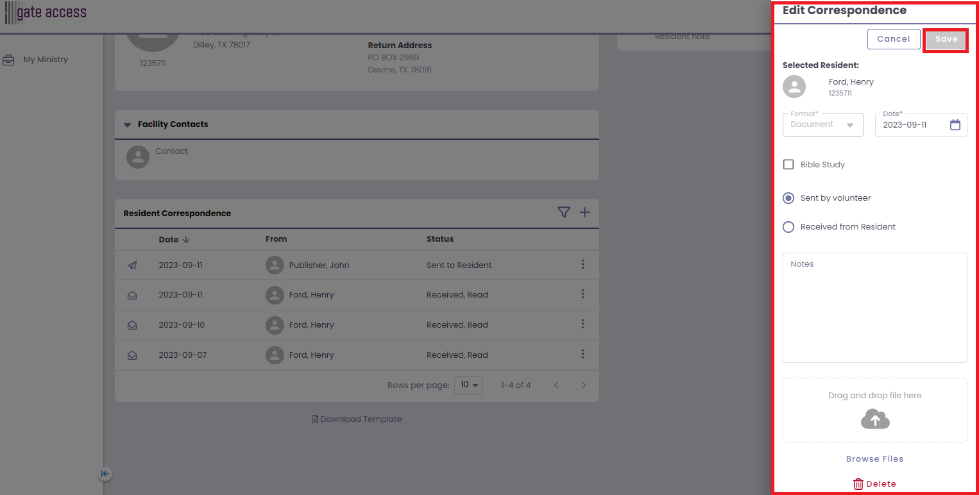
Task: Click the Date field 2023-09-11
Action: 921,125
